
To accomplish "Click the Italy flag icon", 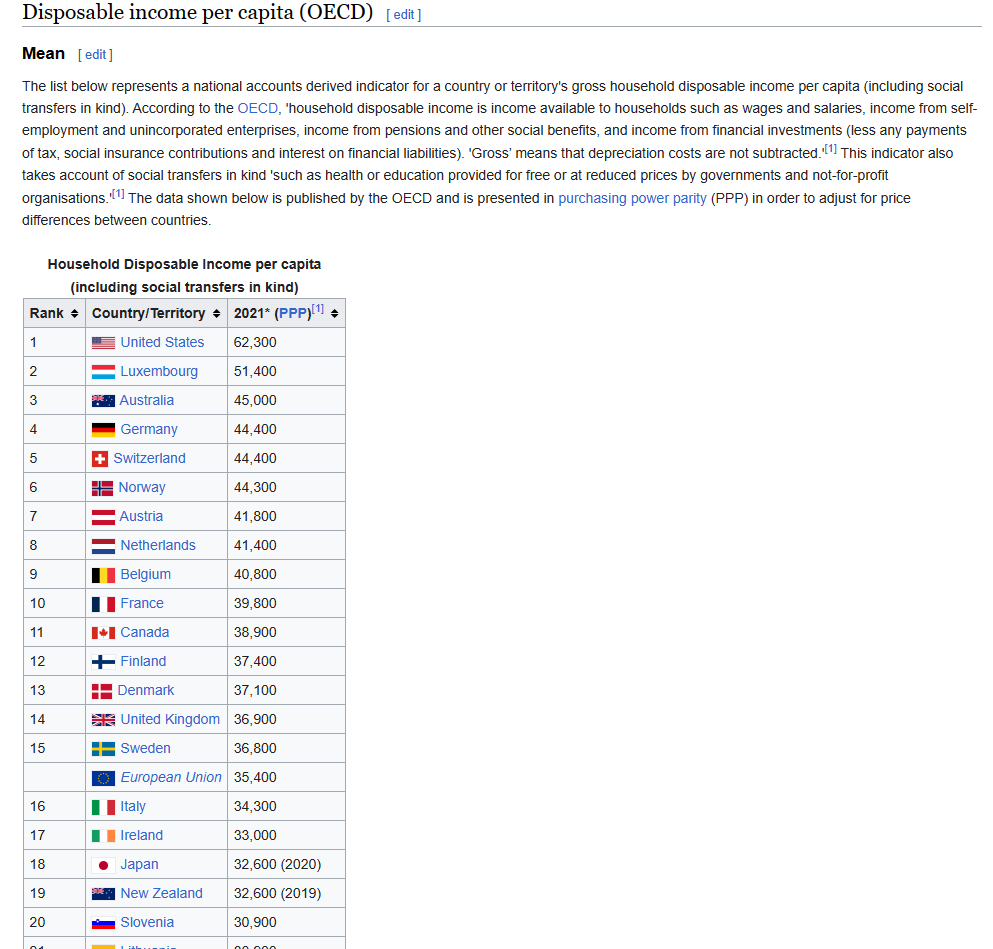I will pyautogui.click(x=103, y=807).
